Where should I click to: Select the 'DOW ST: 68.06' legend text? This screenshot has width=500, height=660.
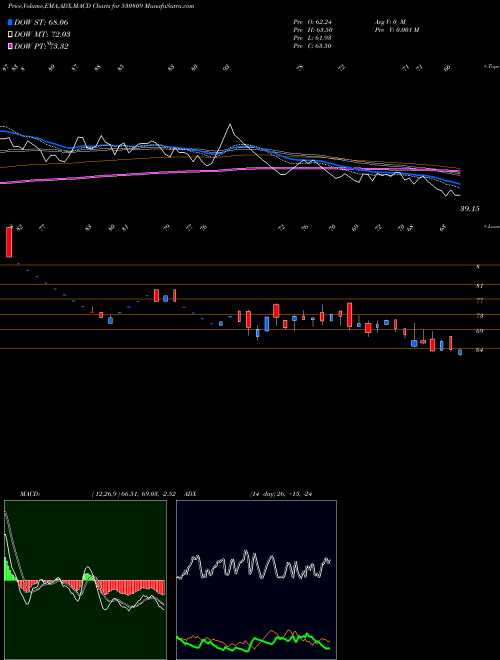coord(41,22)
